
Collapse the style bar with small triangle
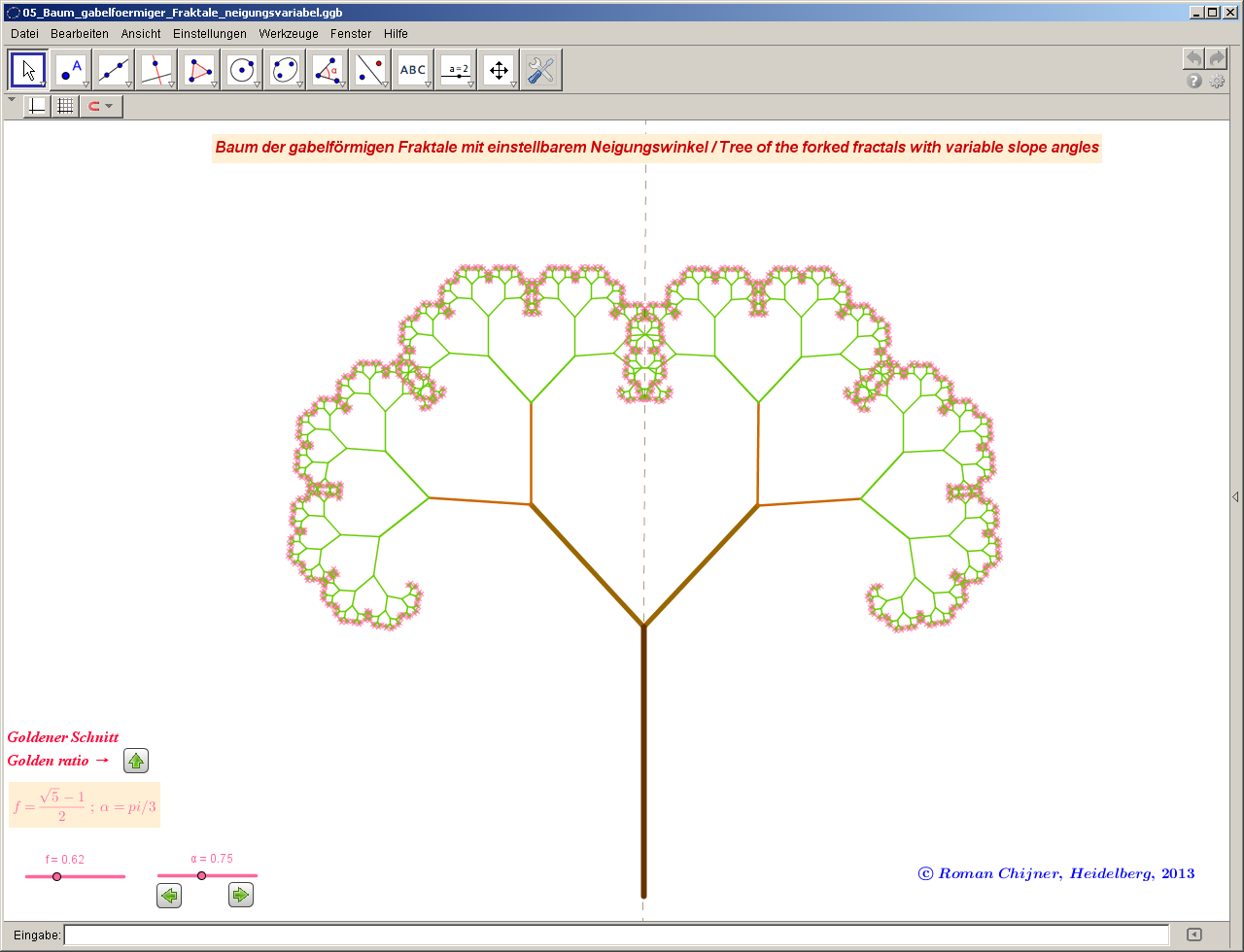[12, 100]
